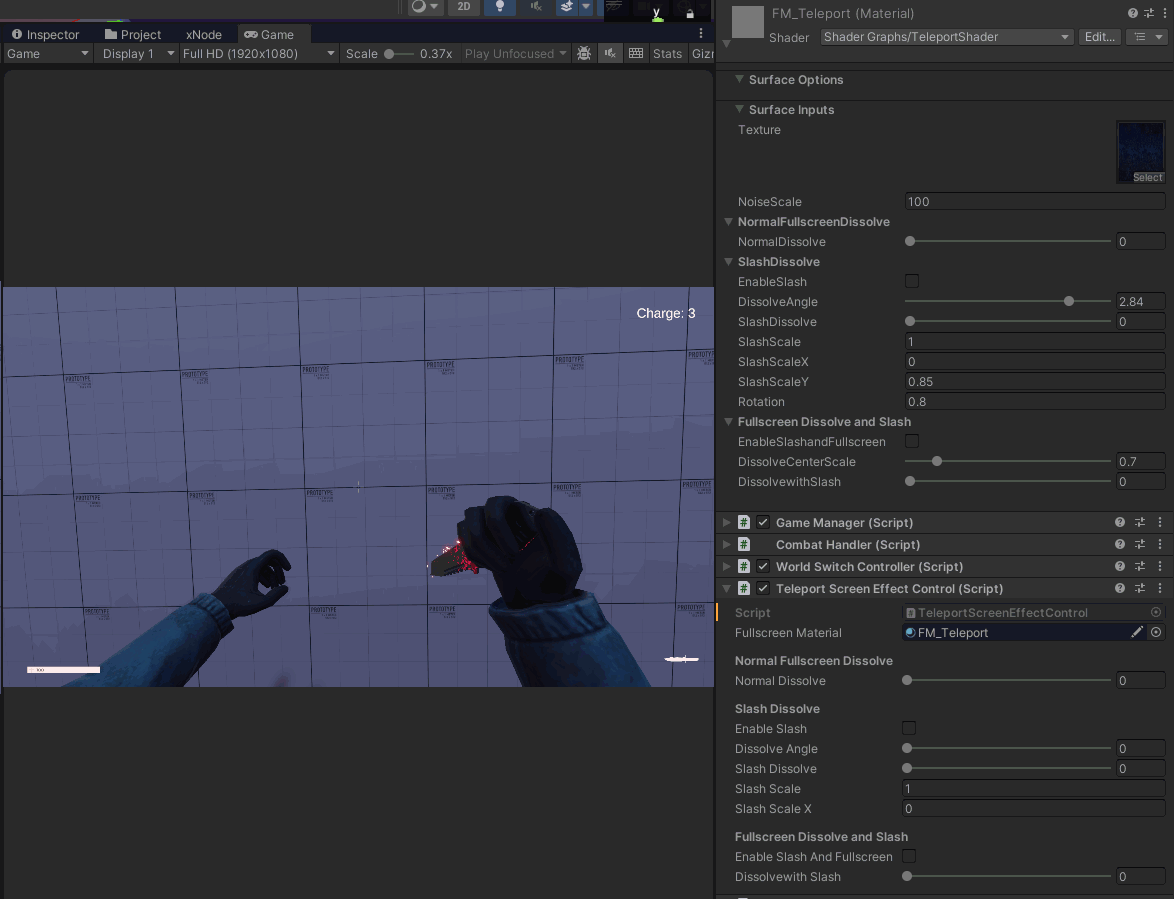Open presets for Combat Handler script
Image resolution: width=1174 pixels, height=899 pixels.
pyautogui.click(x=1140, y=545)
